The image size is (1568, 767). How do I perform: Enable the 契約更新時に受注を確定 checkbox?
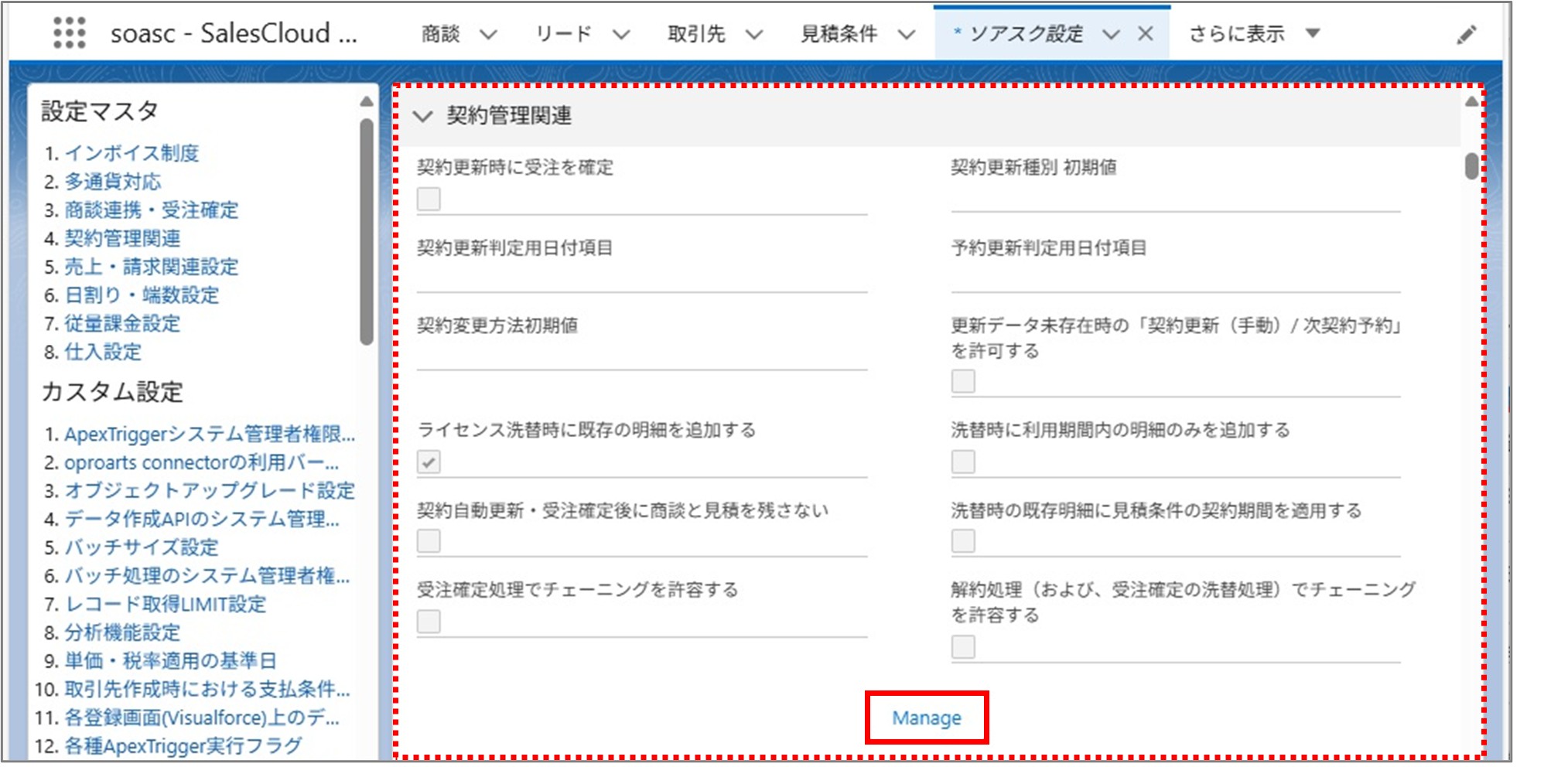pyautogui.click(x=428, y=199)
